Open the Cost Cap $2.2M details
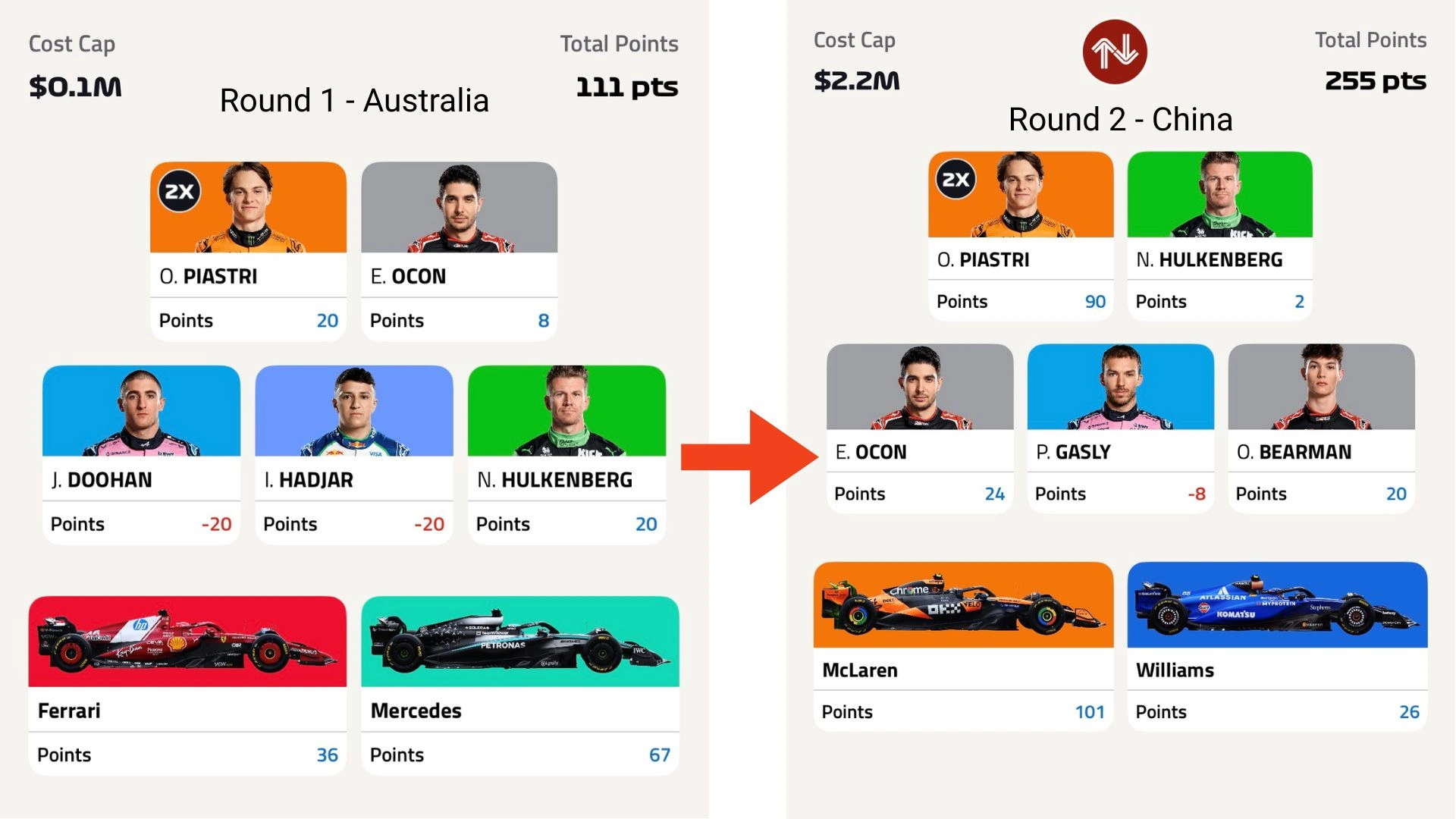Image resolution: width=1456 pixels, height=819 pixels. [856, 79]
